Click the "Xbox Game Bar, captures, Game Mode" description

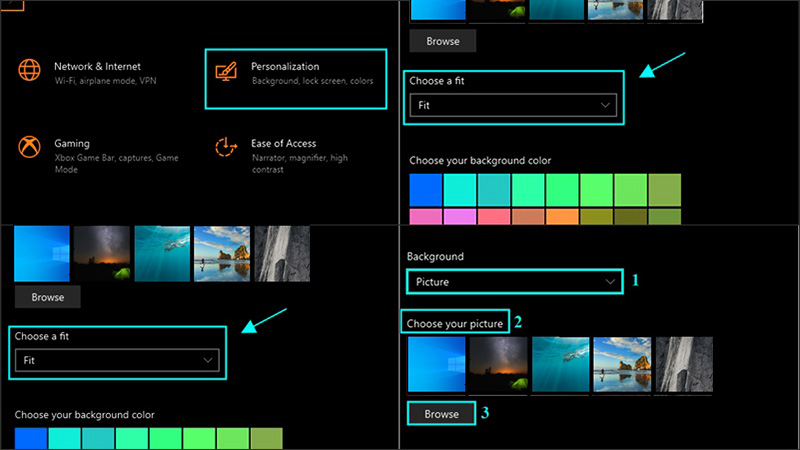[116, 163]
